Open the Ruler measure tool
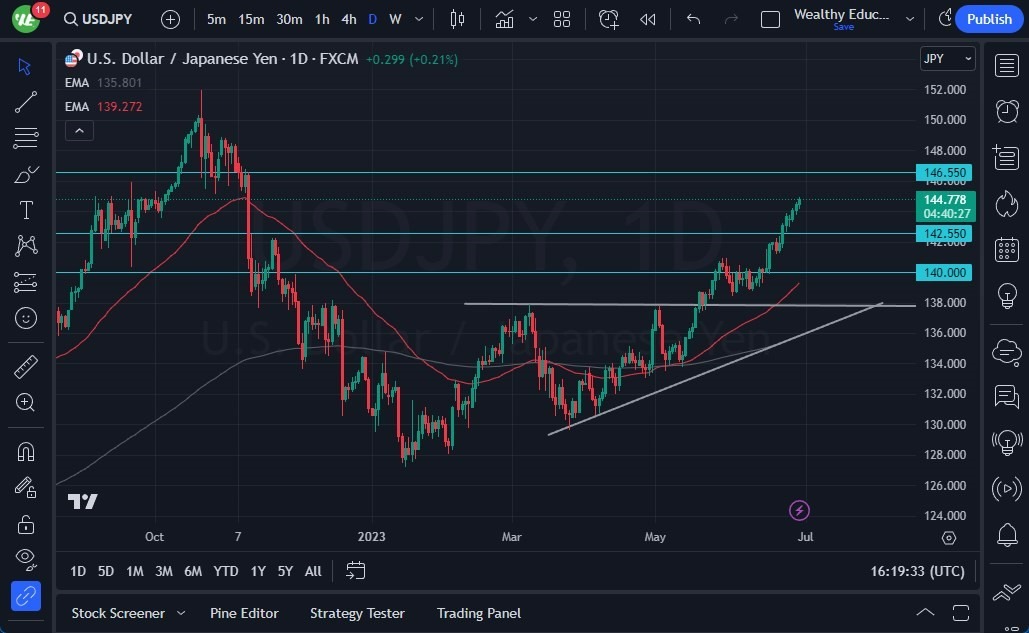The width and height of the screenshot is (1029, 633). (x=26, y=367)
